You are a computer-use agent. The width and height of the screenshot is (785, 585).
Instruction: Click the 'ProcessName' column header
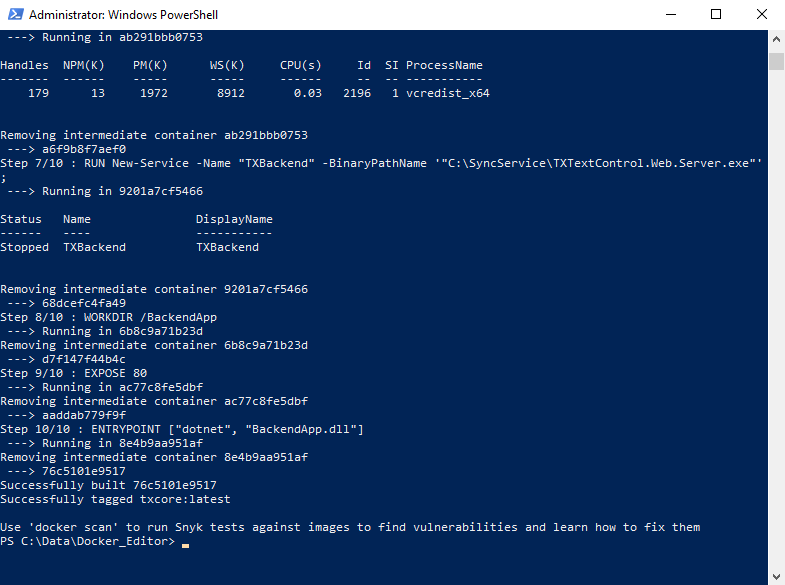tap(444, 66)
